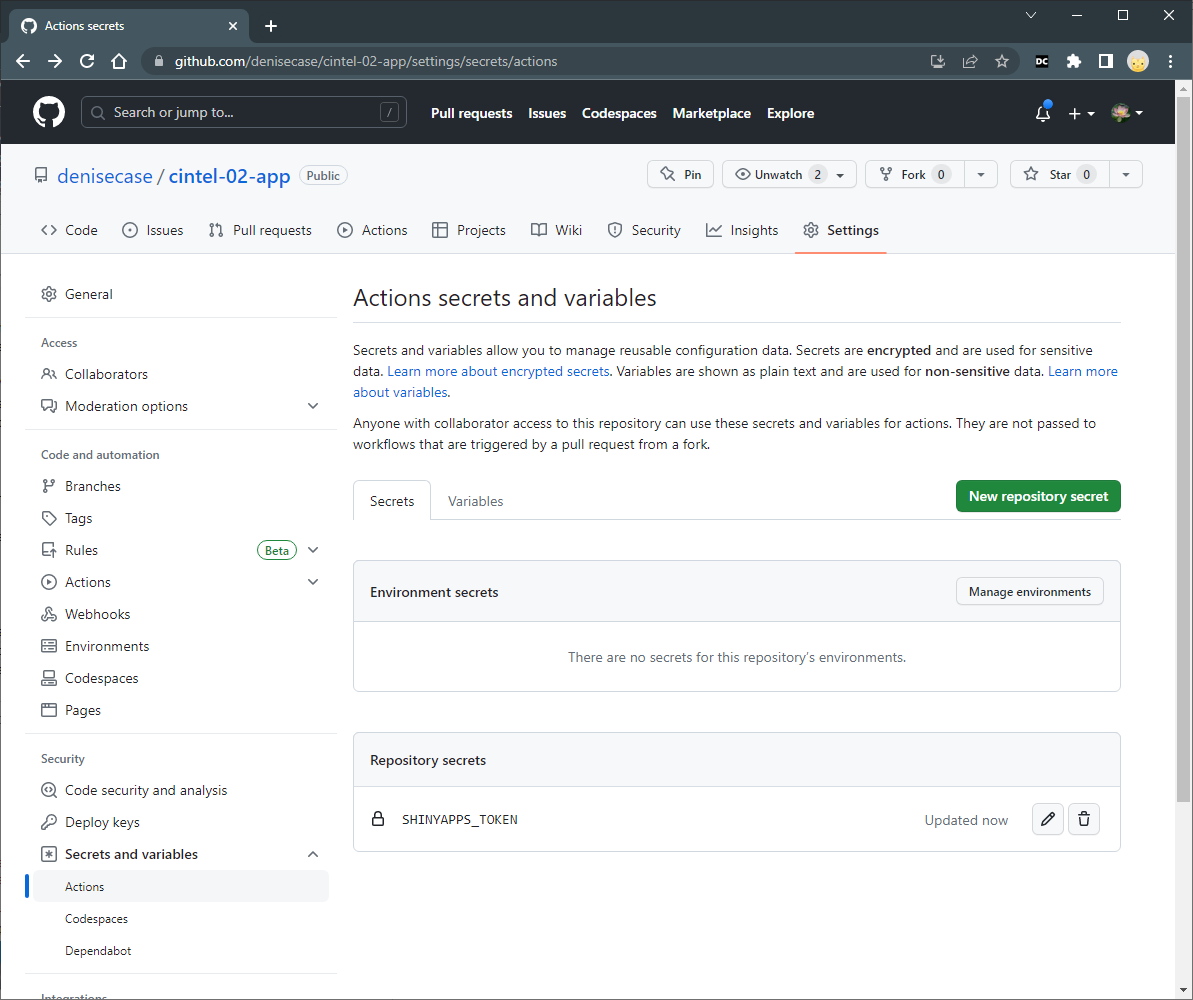Open the user avatar menu
The height and width of the screenshot is (1000, 1193).
(x=1127, y=113)
